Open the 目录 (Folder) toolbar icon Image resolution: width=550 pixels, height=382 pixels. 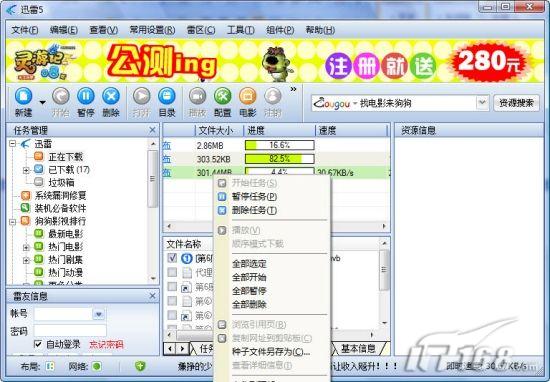pyautogui.click(x=167, y=96)
